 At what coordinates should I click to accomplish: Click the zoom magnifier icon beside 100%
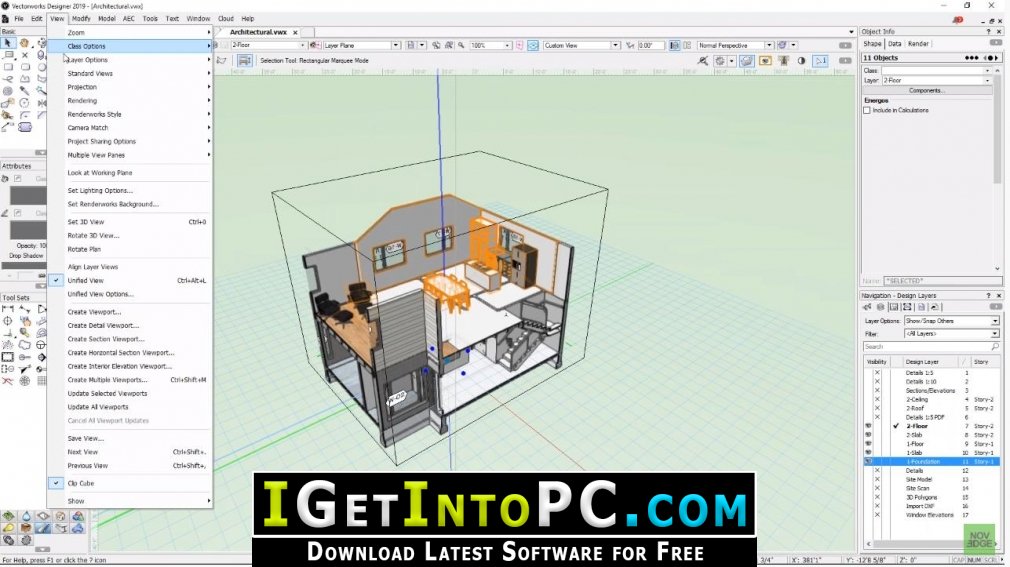click(461, 45)
